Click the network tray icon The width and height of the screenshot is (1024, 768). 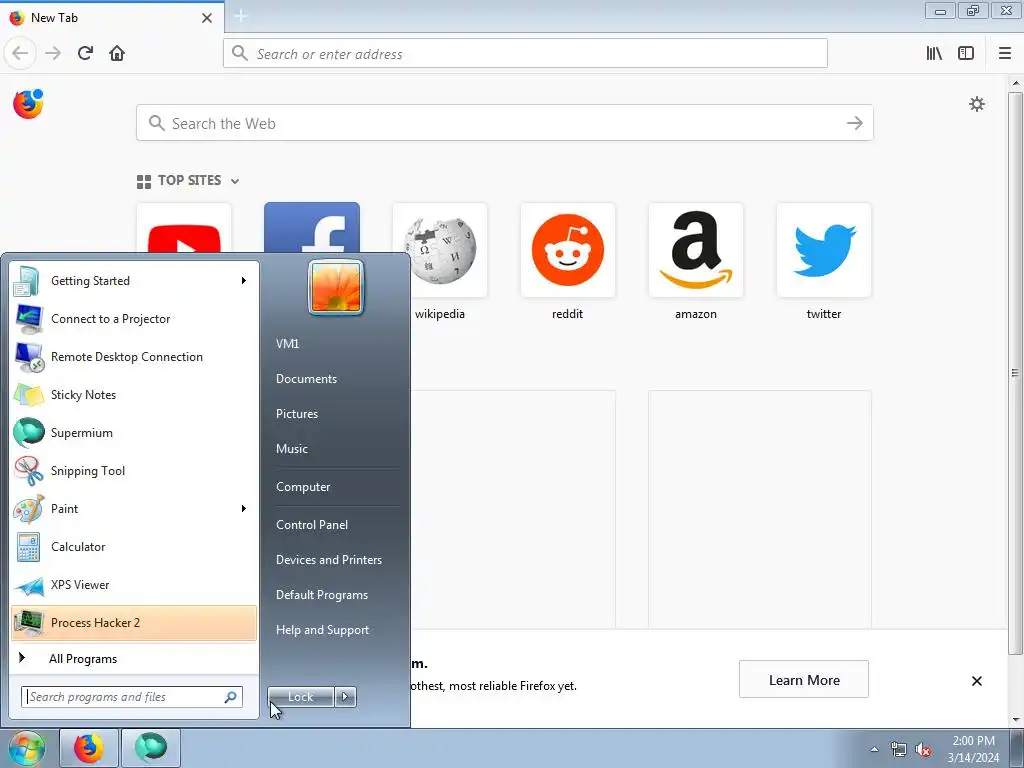click(899, 750)
